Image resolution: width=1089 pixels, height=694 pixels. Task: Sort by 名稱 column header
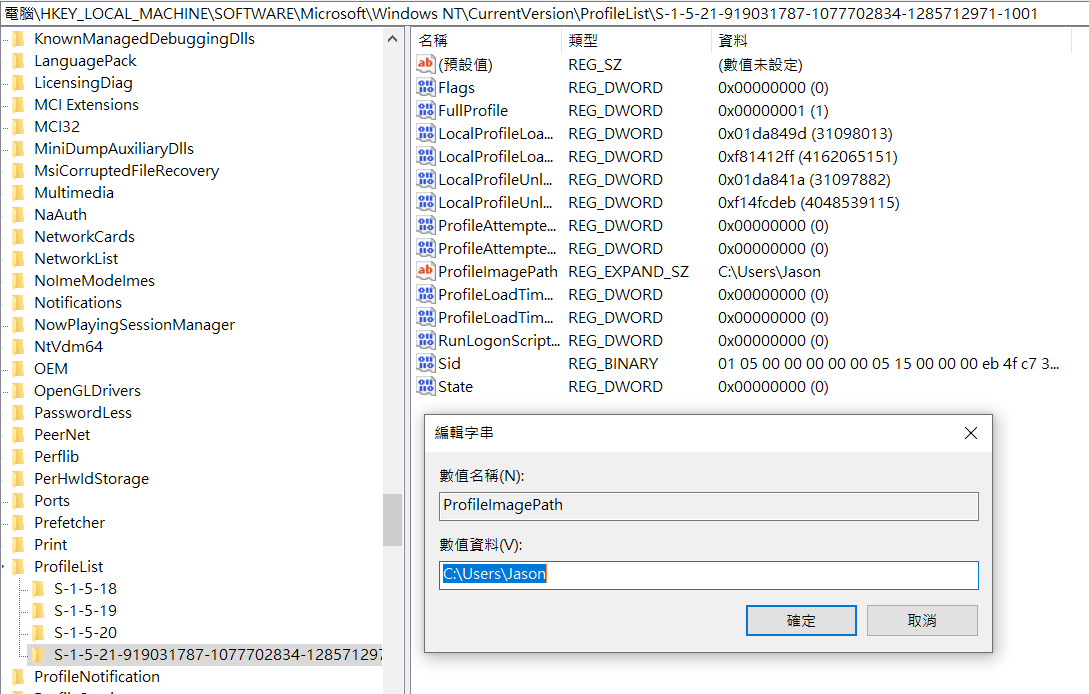pos(434,41)
